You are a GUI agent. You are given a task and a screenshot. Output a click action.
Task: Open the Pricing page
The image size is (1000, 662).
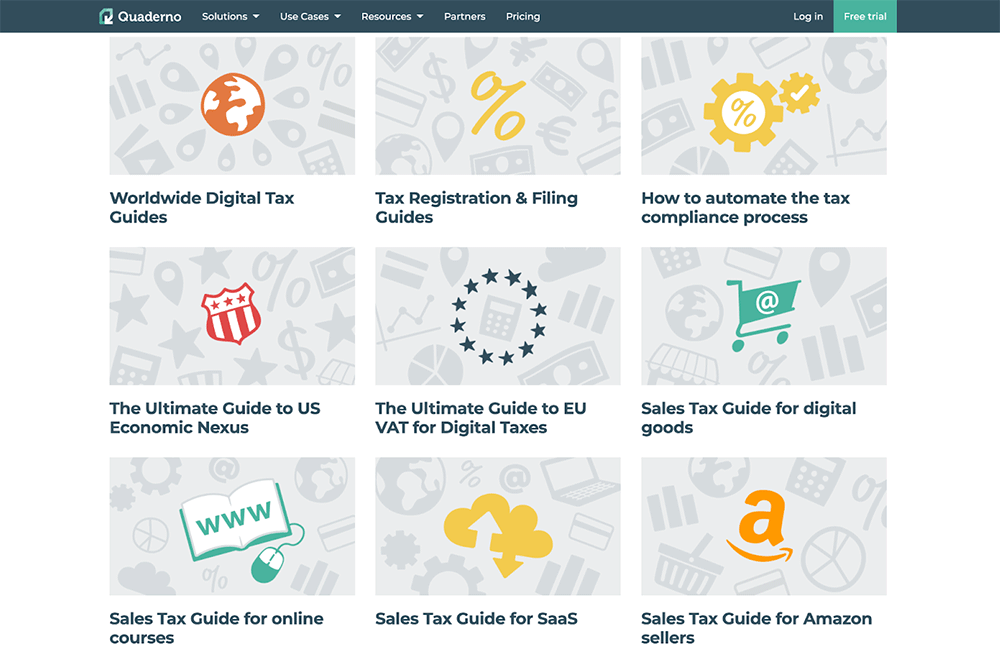pos(523,16)
